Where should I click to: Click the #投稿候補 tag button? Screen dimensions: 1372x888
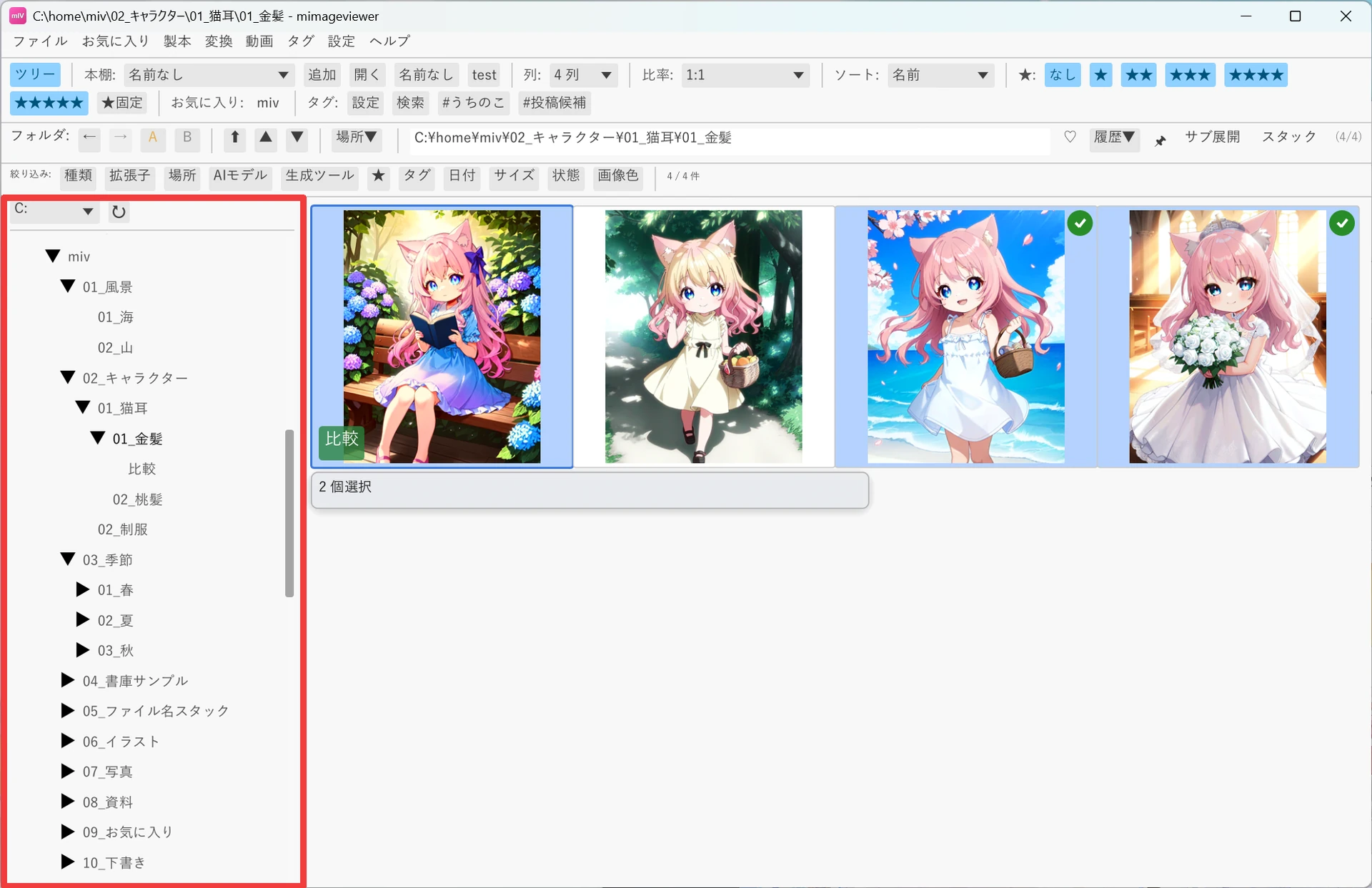(x=554, y=103)
